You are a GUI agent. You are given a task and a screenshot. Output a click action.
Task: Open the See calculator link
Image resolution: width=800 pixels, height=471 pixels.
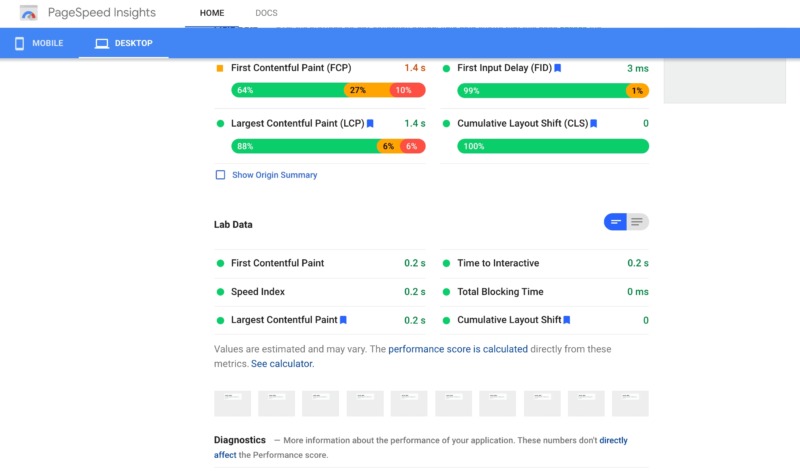point(282,364)
